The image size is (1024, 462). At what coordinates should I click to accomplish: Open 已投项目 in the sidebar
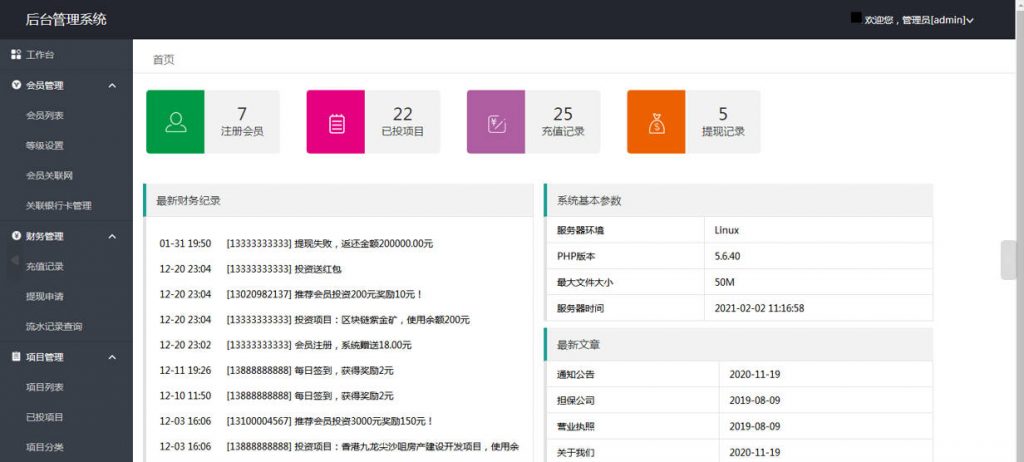(45, 417)
